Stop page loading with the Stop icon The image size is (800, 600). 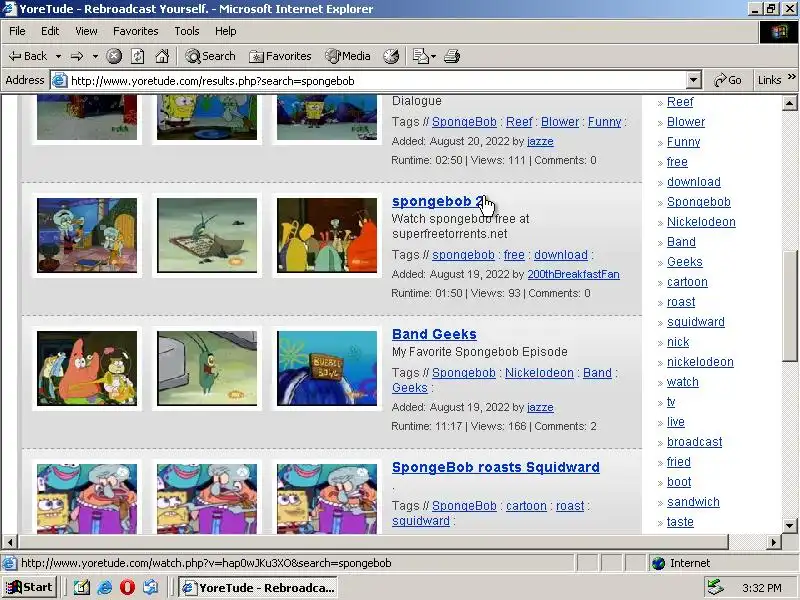pos(114,56)
